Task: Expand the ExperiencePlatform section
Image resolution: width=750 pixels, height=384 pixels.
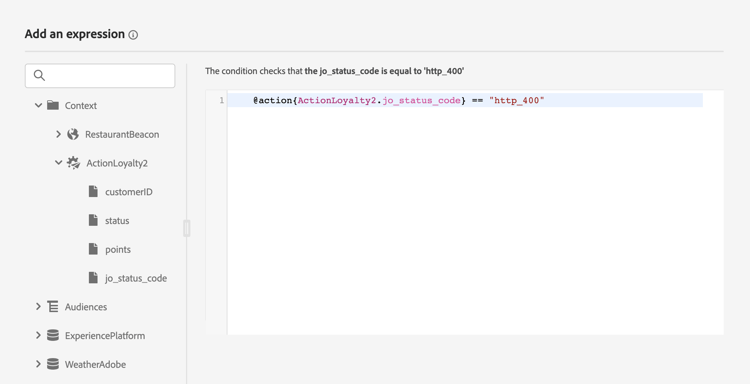Action: click(38, 335)
